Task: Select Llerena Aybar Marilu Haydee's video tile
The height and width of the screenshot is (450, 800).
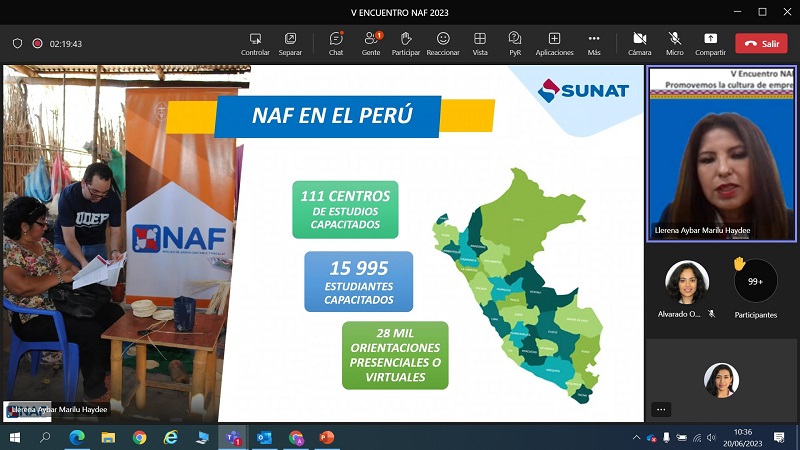Action: [x=721, y=153]
